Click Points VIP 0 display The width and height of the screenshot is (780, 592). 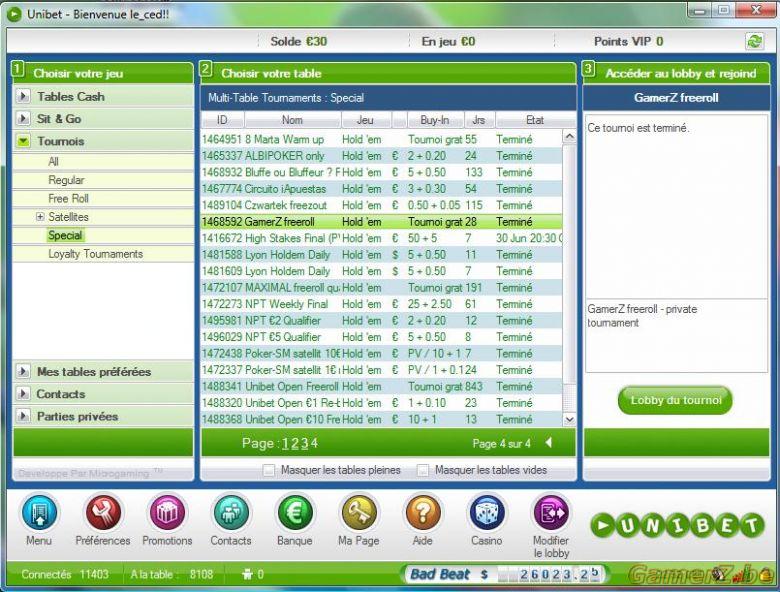click(x=628, y=41)
